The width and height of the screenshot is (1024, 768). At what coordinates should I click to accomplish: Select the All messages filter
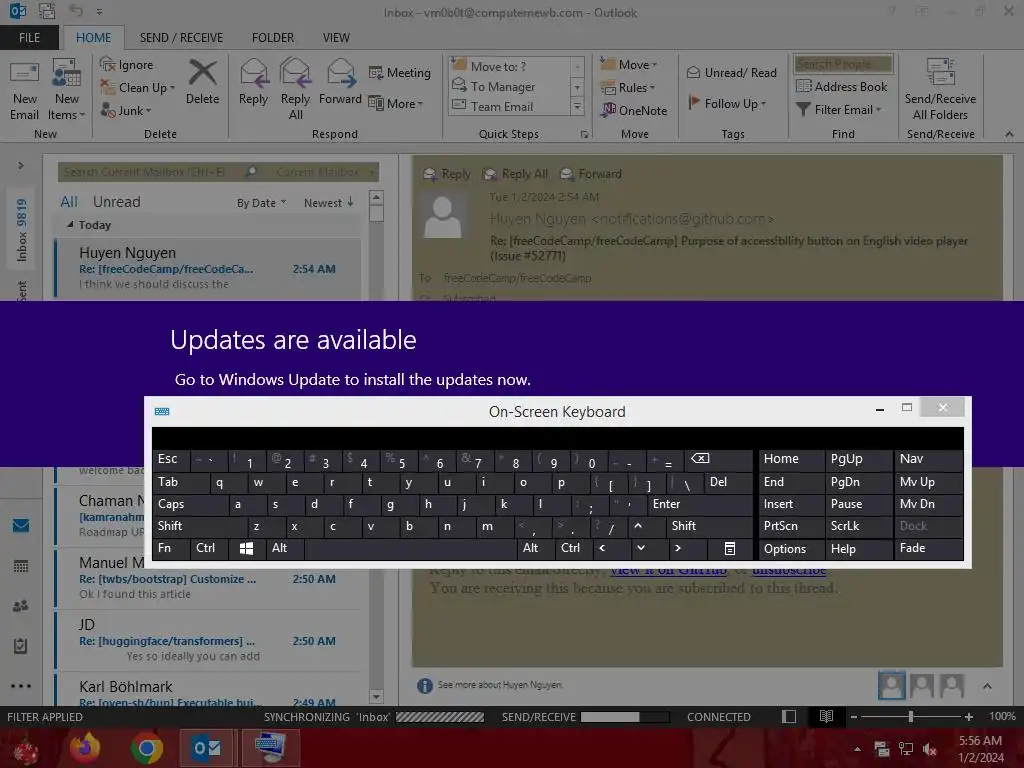(69, 202)
